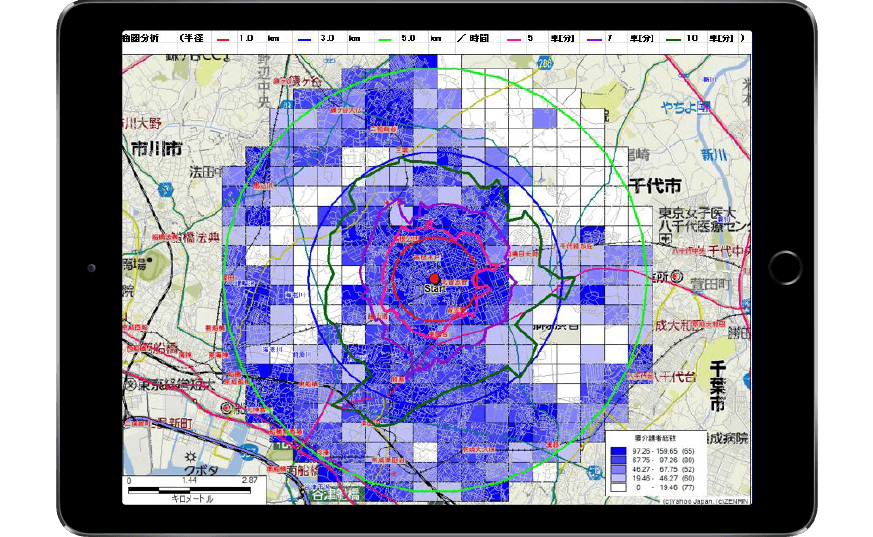Viewport: 873px width, 537px height.
Task: Select the dark green 10-minute drive swatch
Action: [x=673, y=40]
